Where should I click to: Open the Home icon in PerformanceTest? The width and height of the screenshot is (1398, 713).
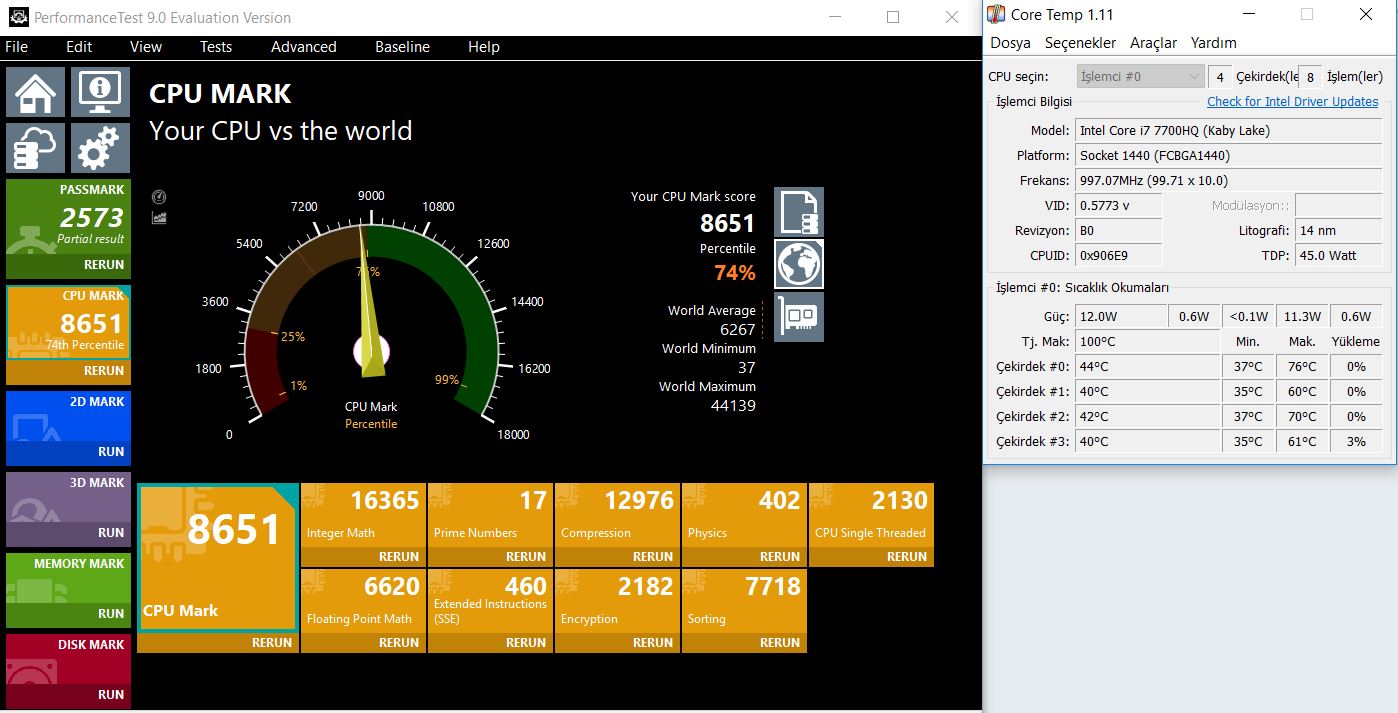[36, 92]
